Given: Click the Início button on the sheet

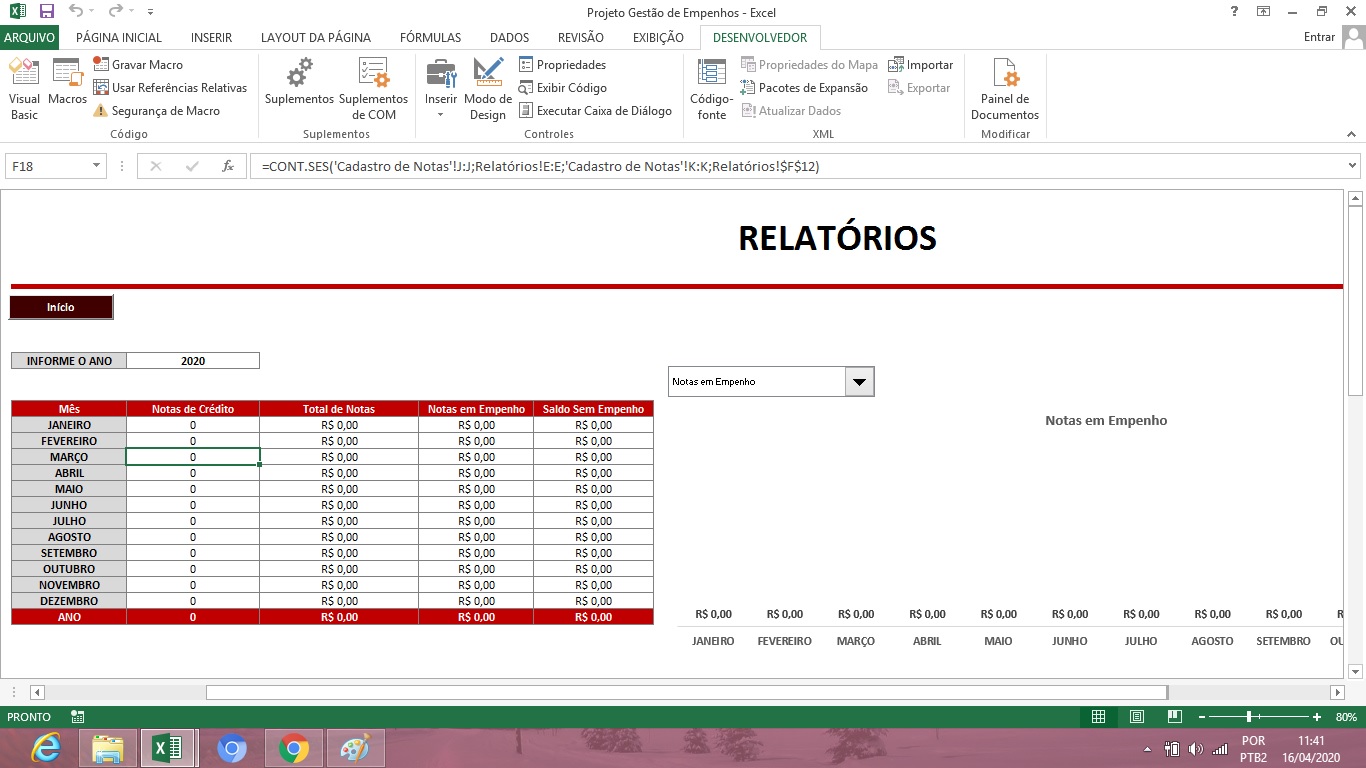Looking at the screenshot, I should 61,307.
